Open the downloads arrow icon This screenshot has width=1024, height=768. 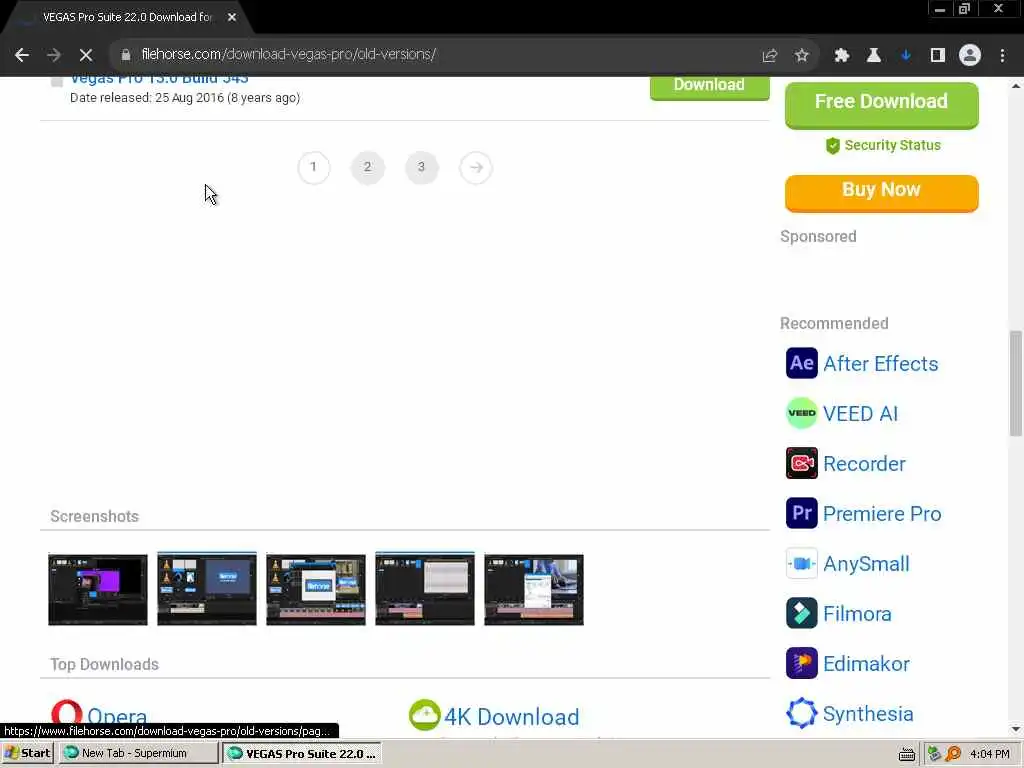pyautogui.click(x=906, y=56)
